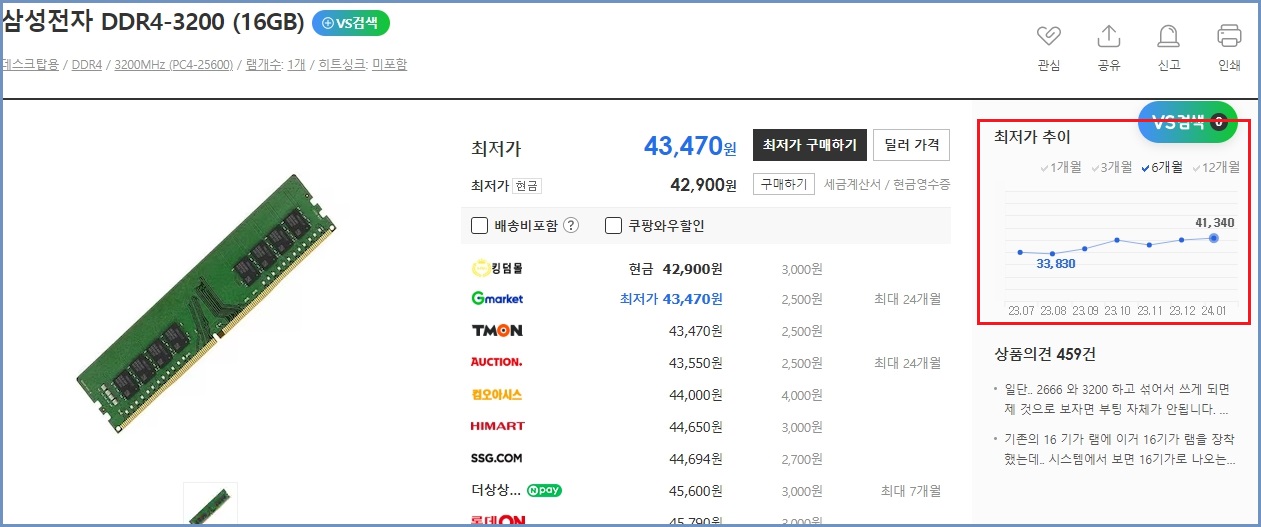Click the VS검색 button beside the title
This screenshot has height=527, width=1261.
(x=351, y=23)
